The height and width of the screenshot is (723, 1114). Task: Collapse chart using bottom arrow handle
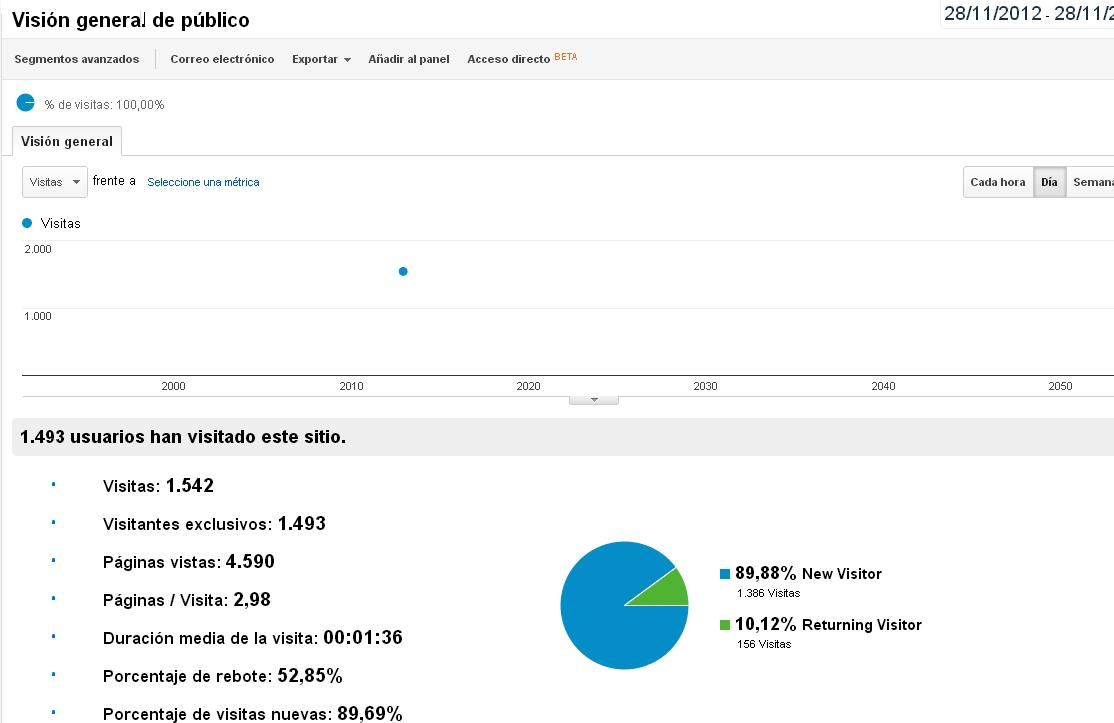(x=594, y=400)
